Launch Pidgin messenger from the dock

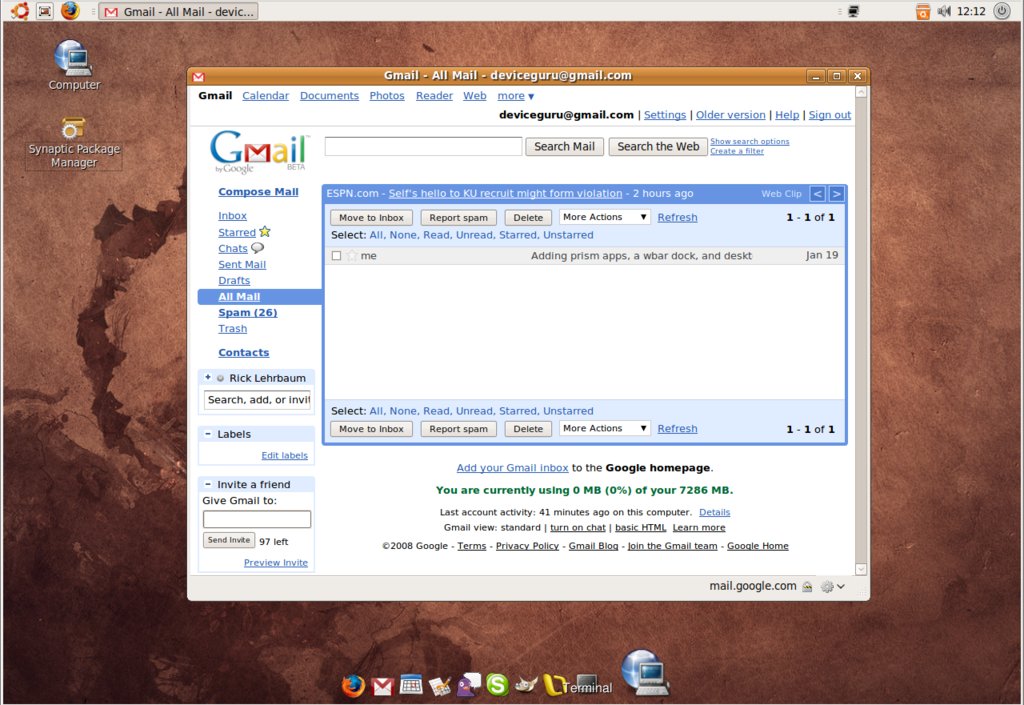[x=468, y=685]
